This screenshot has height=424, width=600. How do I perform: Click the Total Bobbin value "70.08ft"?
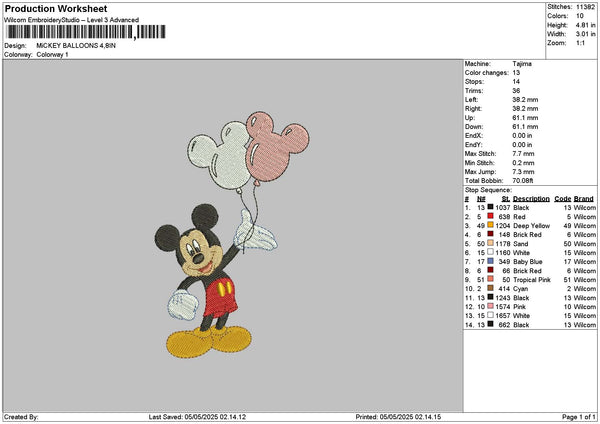click(x=523, y=181)
